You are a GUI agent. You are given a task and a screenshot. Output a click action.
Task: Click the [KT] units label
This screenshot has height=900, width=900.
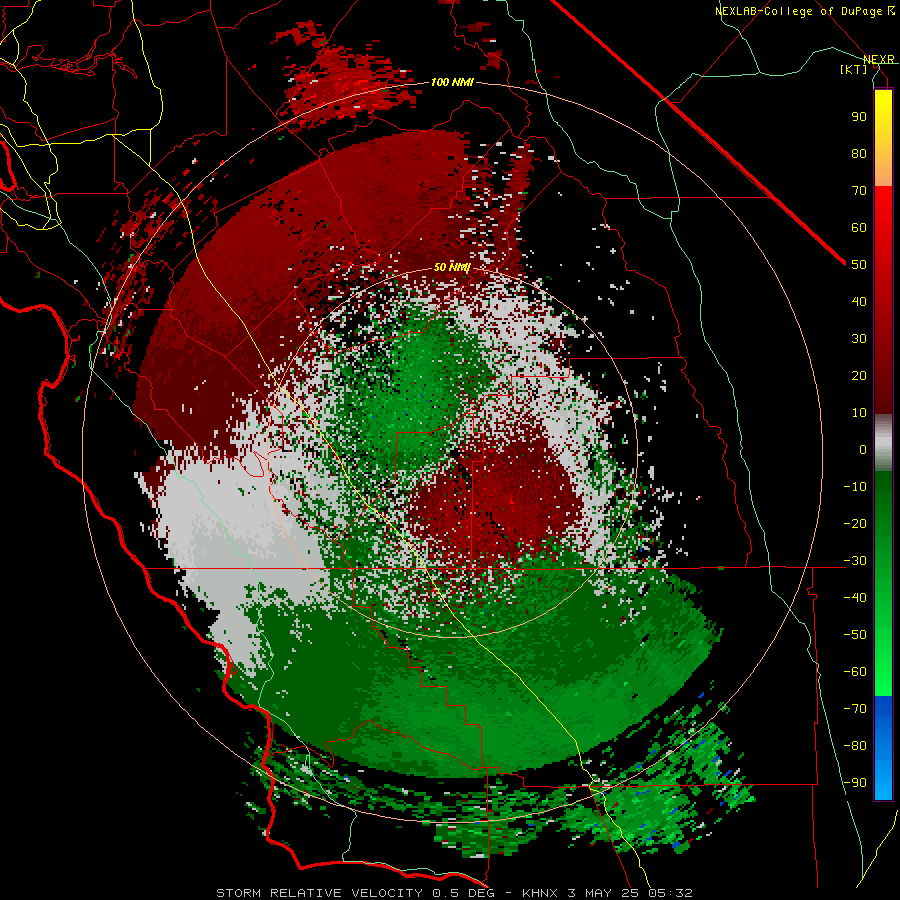click(854, 69)
